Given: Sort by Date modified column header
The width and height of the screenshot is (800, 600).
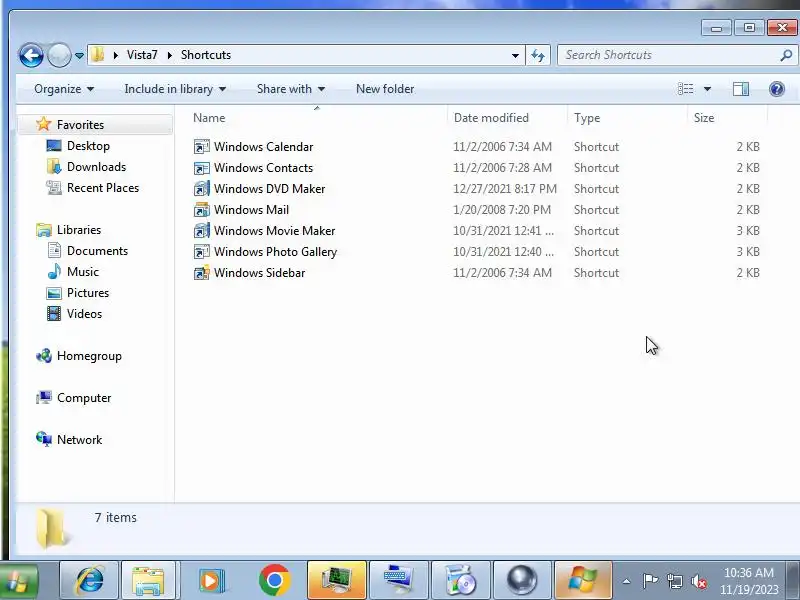Looking at the screenshot, I should [491, 118].
